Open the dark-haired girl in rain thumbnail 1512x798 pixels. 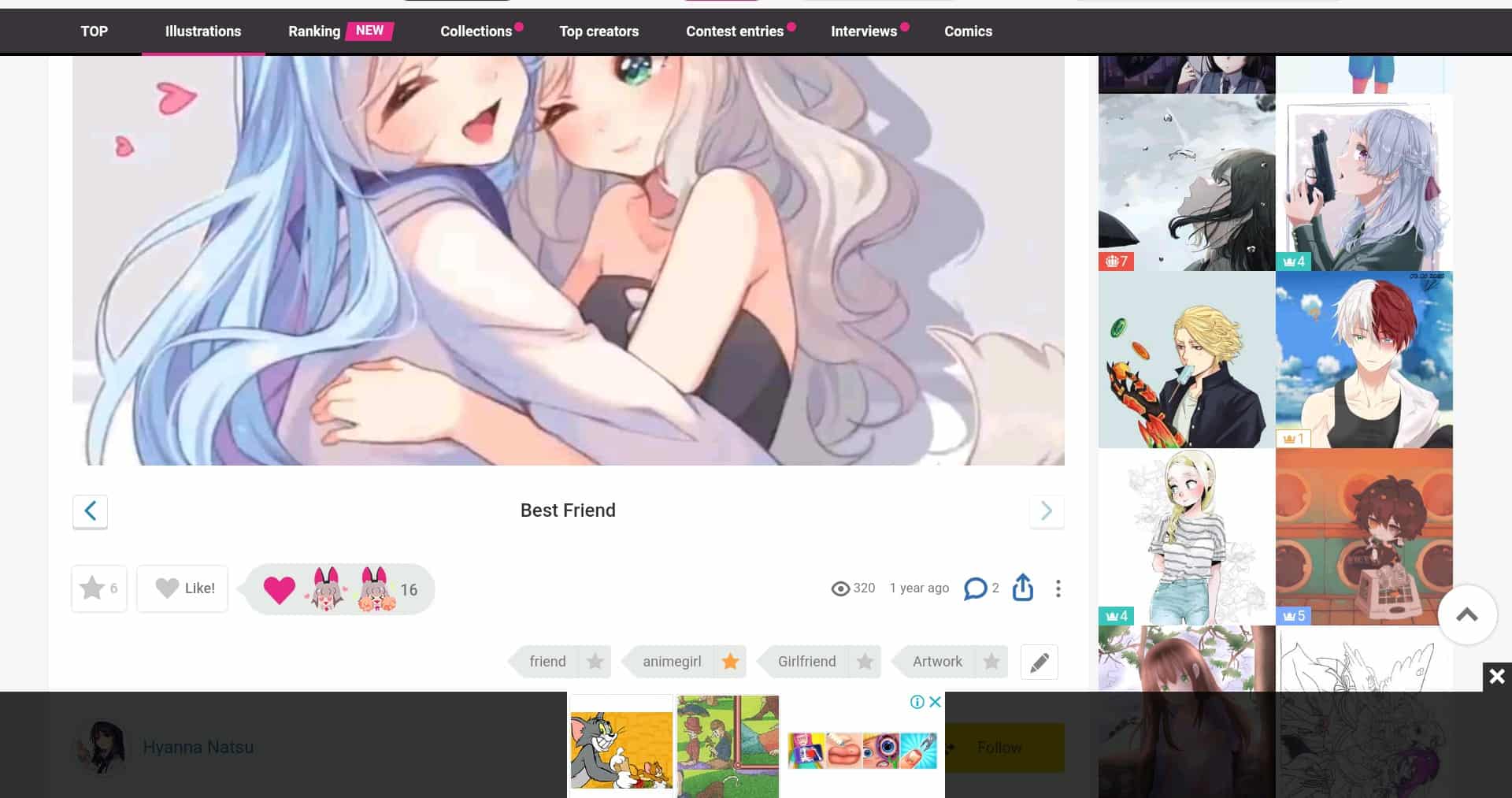tap(1187, 182)
